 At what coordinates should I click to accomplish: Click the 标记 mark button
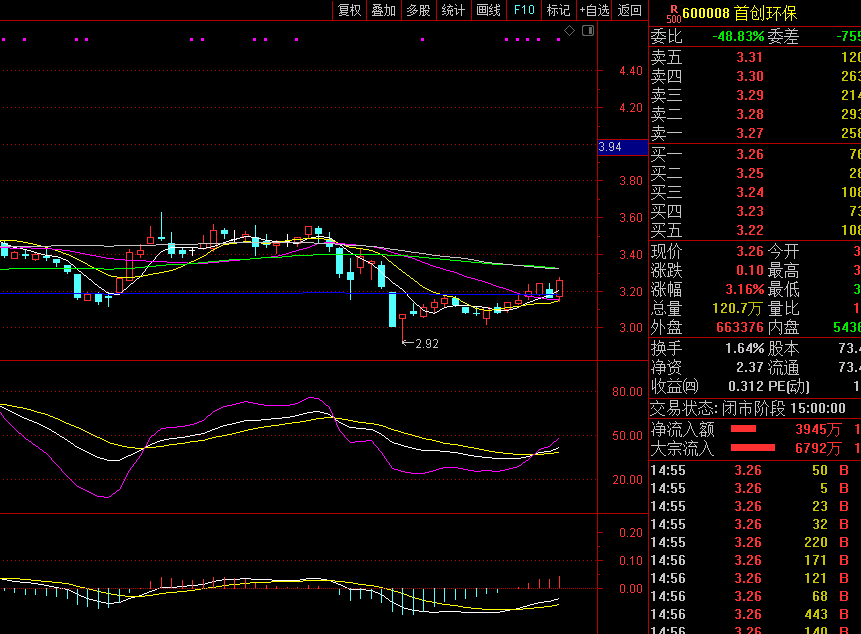click(x=558, y=10)
